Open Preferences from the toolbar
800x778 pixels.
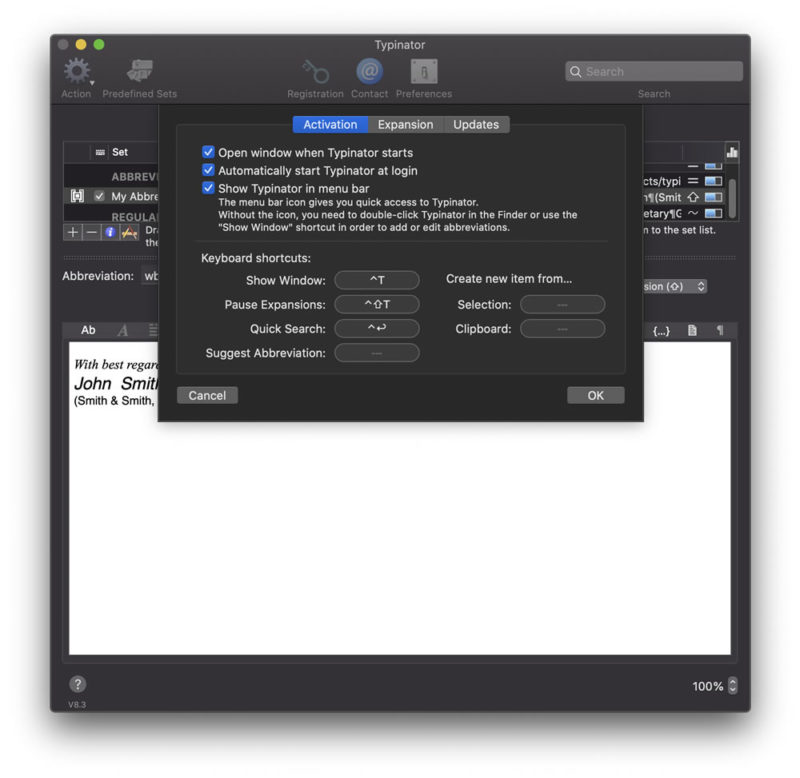click(424, 71)
